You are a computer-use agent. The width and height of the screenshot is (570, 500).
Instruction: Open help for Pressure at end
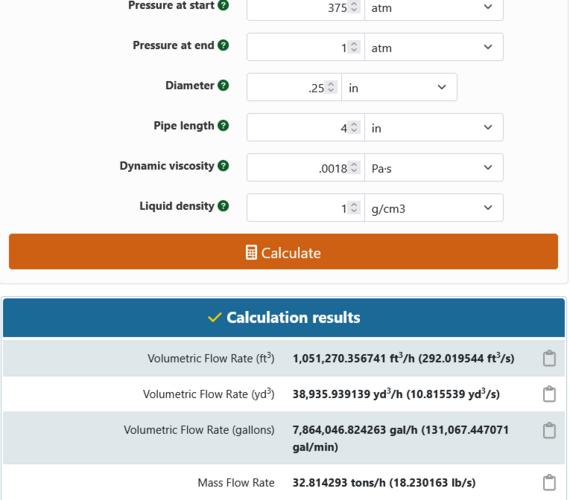point(223,45)
